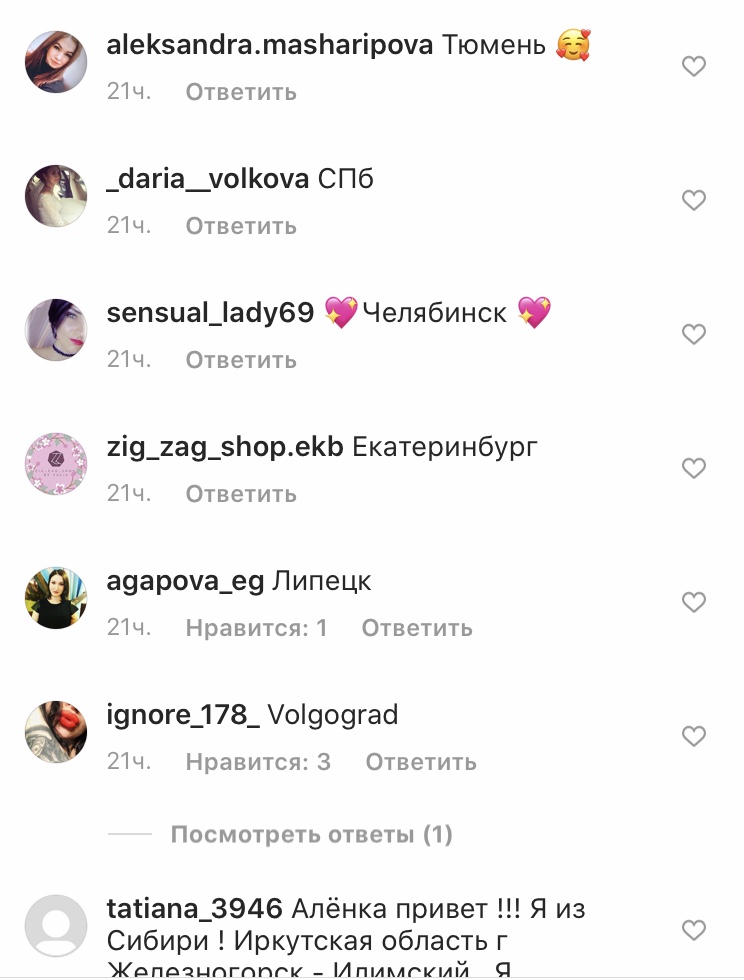744x980 pixels.
Task: Reply to ignore_178_'s Volgograd comment
Action: (421, 762)
